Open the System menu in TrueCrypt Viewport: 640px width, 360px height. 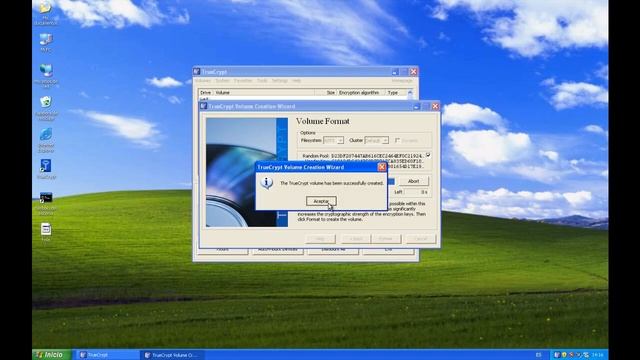pos(222,81)
